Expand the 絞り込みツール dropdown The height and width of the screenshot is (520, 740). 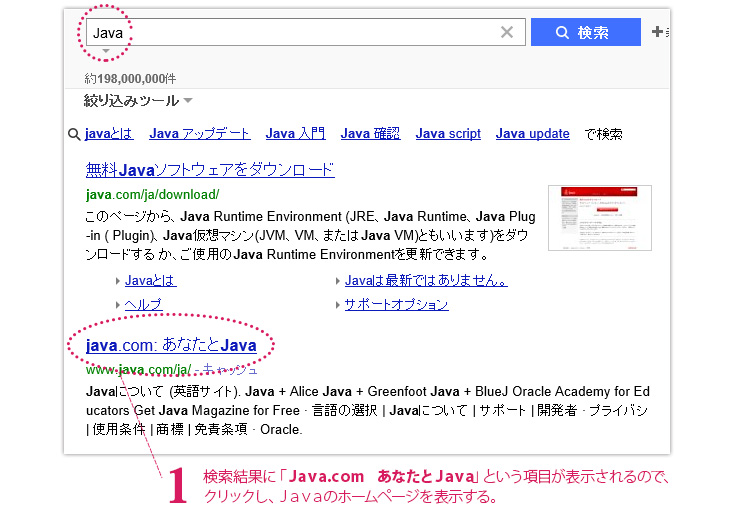coord(138,101)
